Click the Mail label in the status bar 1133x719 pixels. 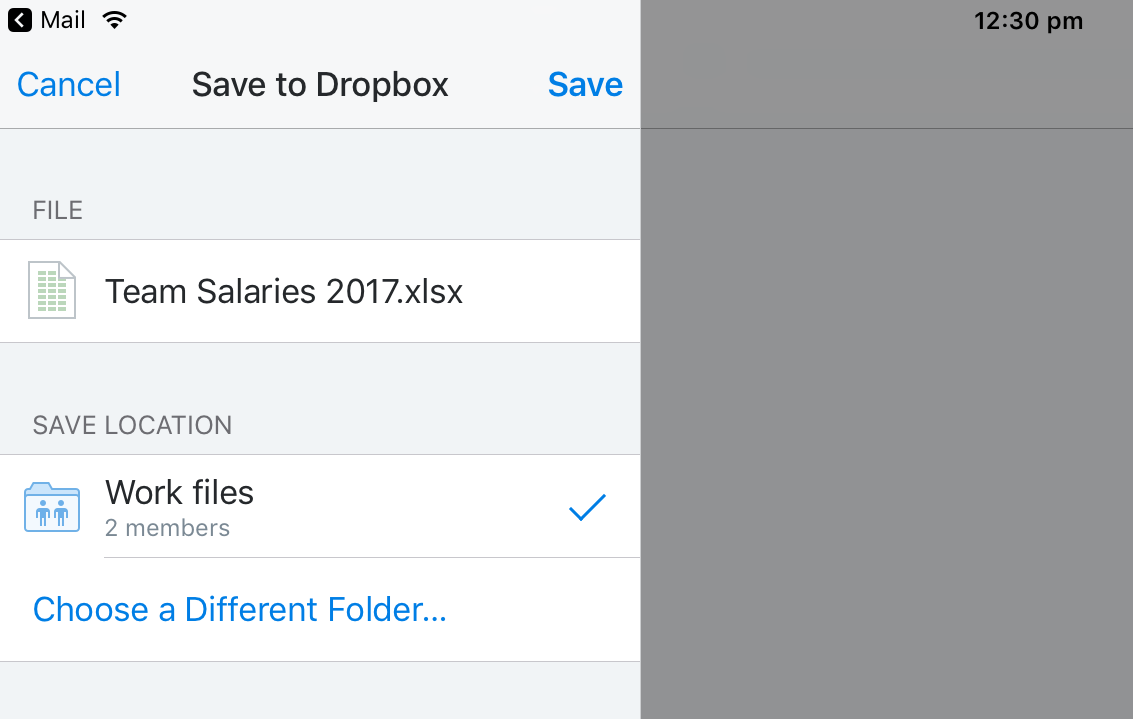pos(63,20)
